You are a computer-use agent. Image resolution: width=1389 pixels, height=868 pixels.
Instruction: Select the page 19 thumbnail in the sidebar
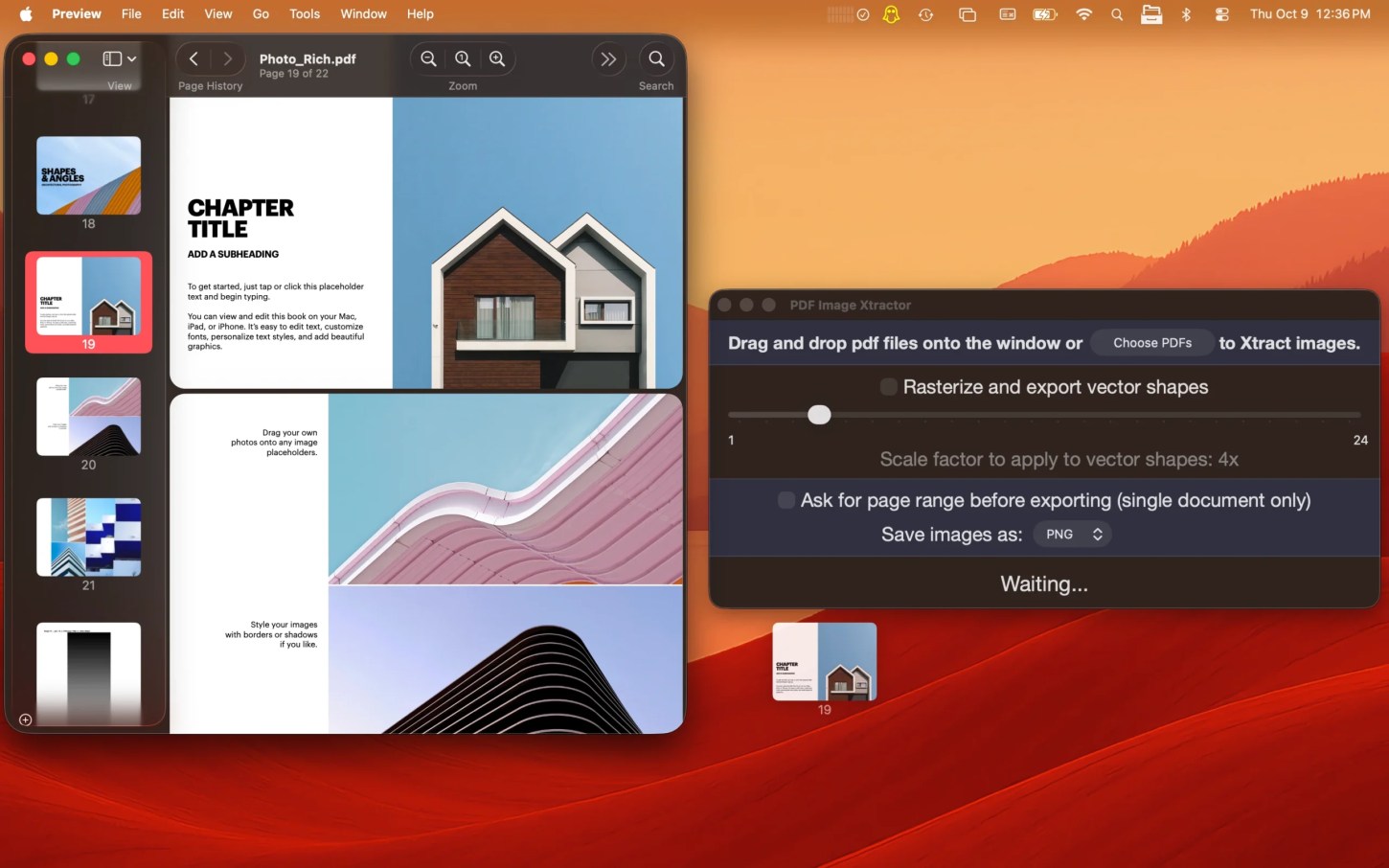tap(89, 296)
